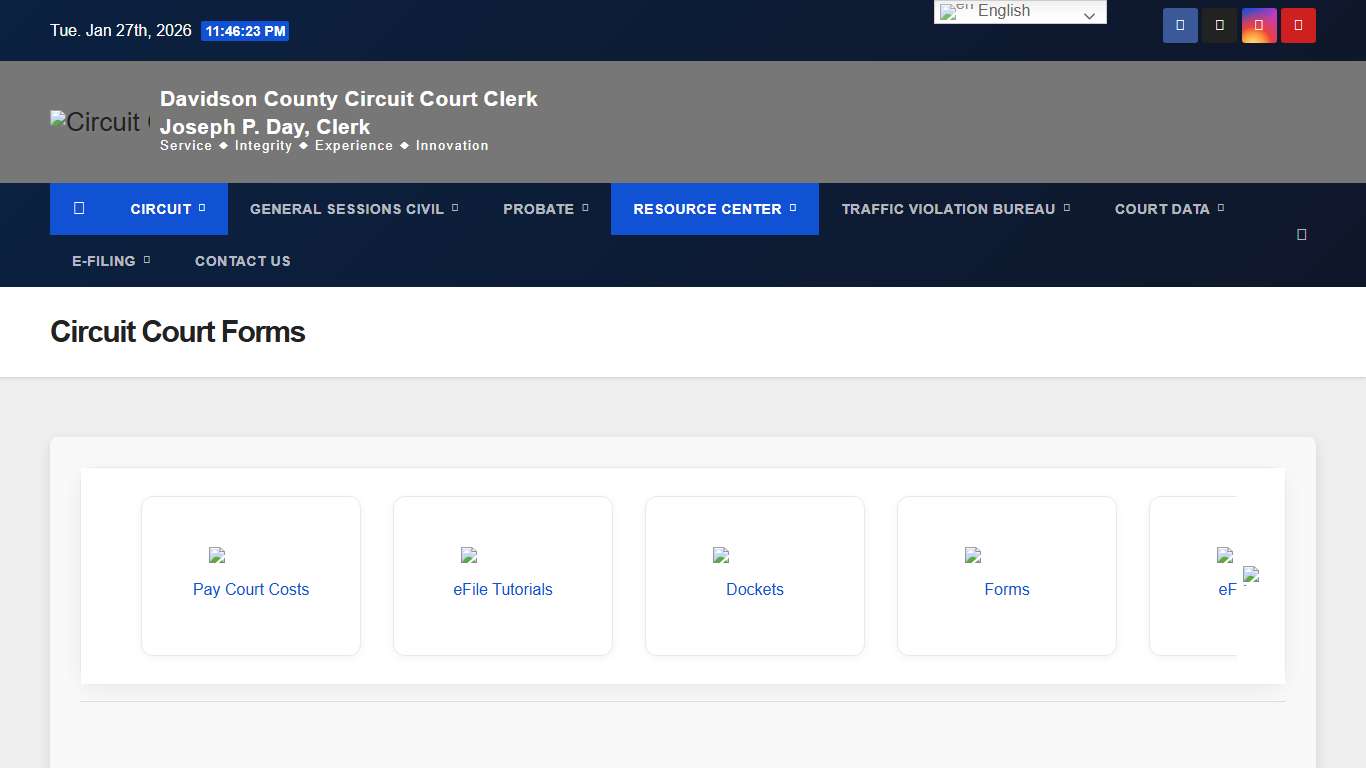
Task: Follow the Dockets link
Action: point(754,589)
